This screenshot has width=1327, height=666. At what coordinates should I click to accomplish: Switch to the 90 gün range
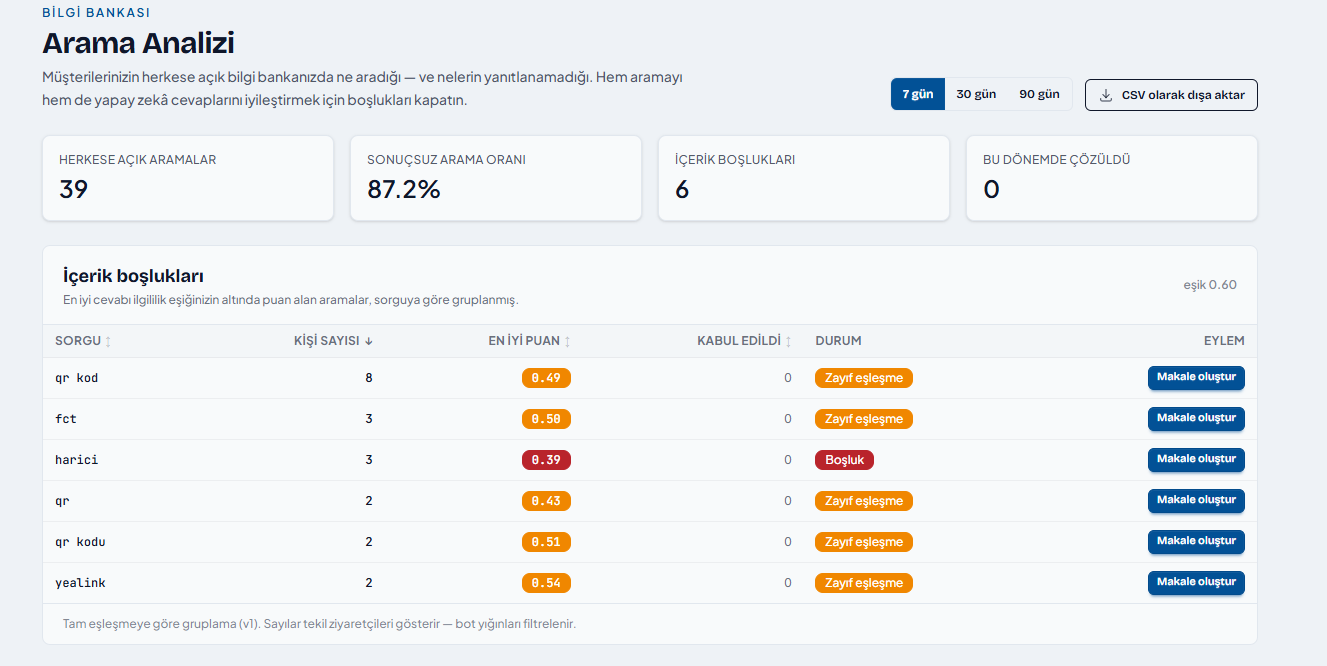pyautogui.click(x=1040, y=94)
